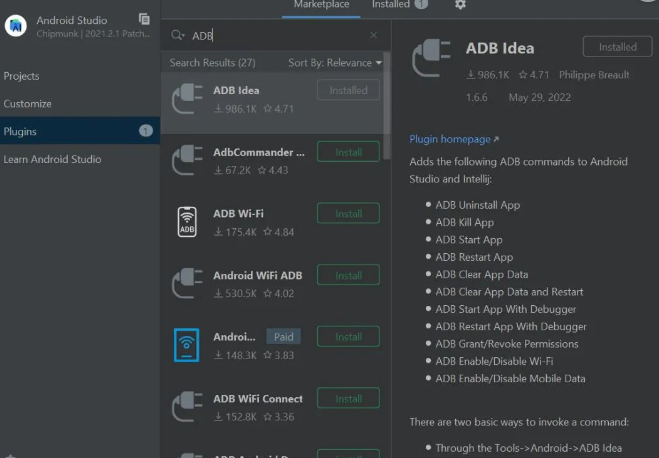The height and width of the screenshot is (458, 659).
Task: Install the AdbCommander plugin
Action: coord(348,152)
